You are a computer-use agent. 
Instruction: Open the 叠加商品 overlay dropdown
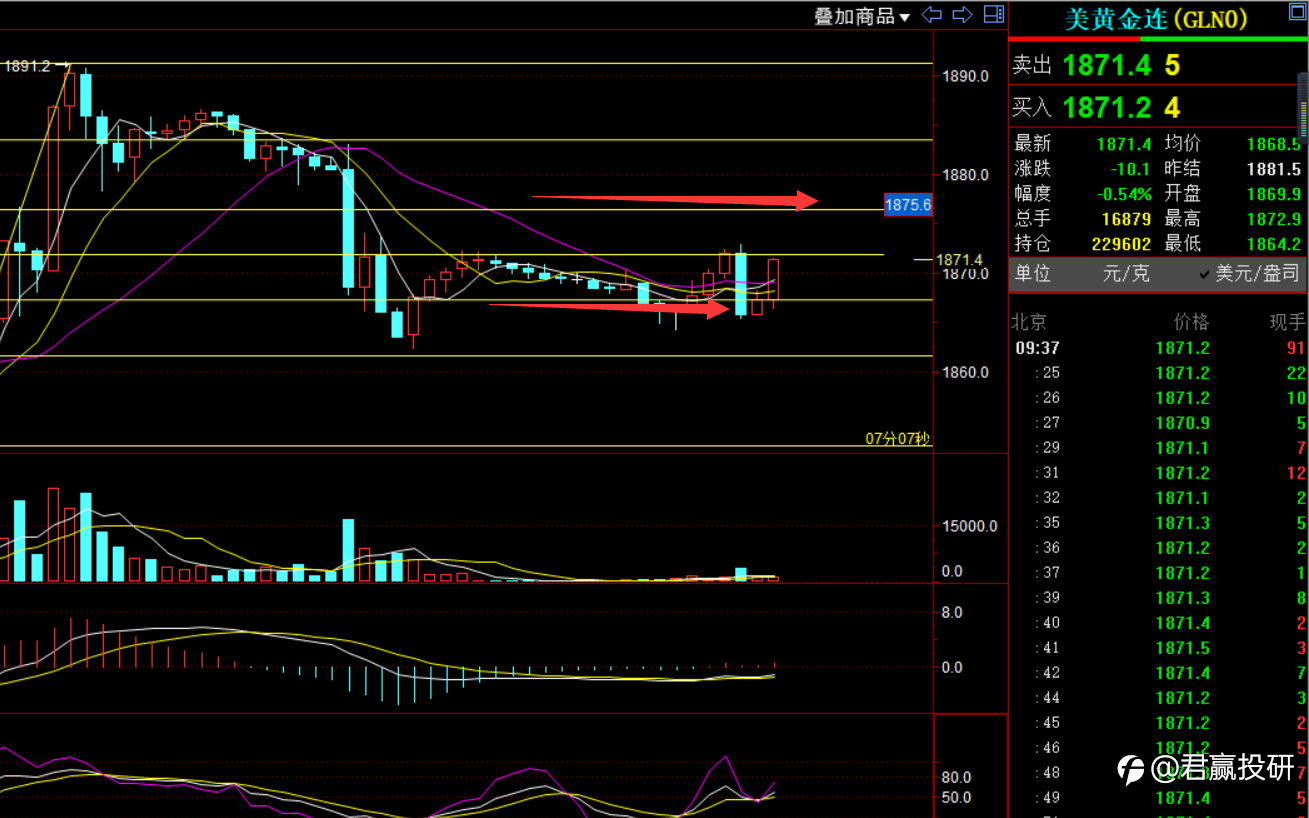click(x=863, y=16)
